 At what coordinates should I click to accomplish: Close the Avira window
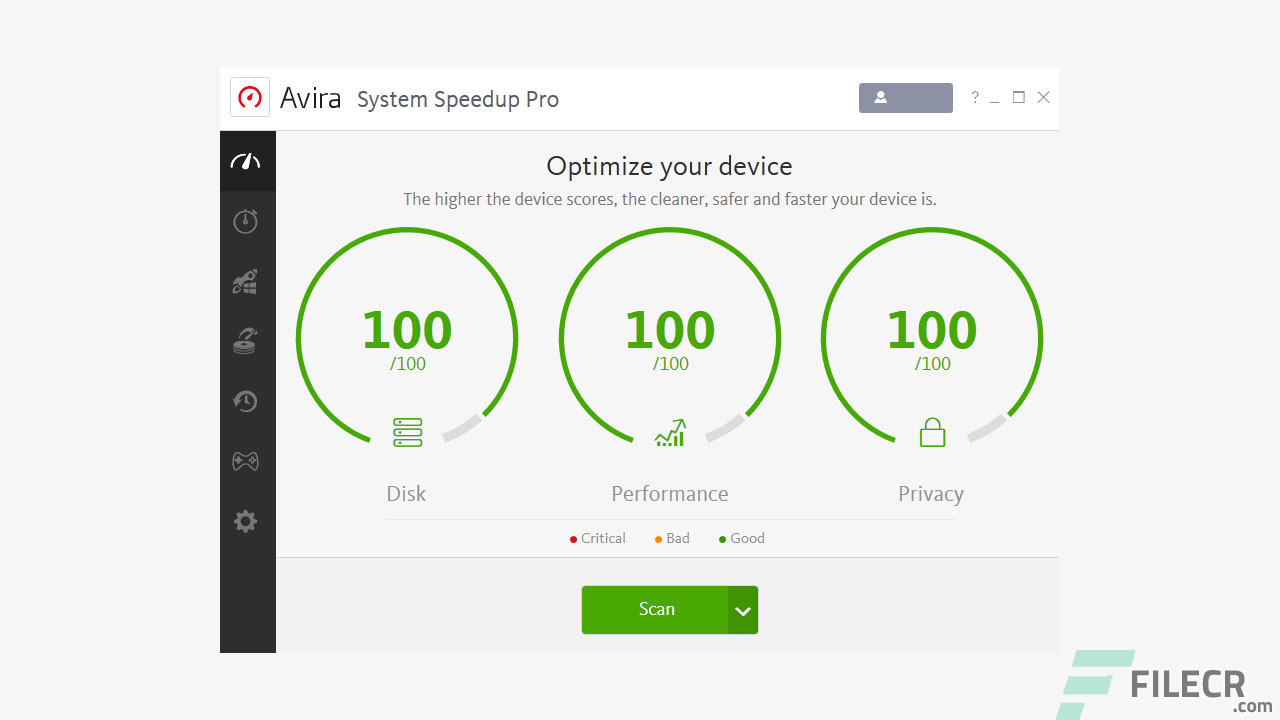point(1043,97)
